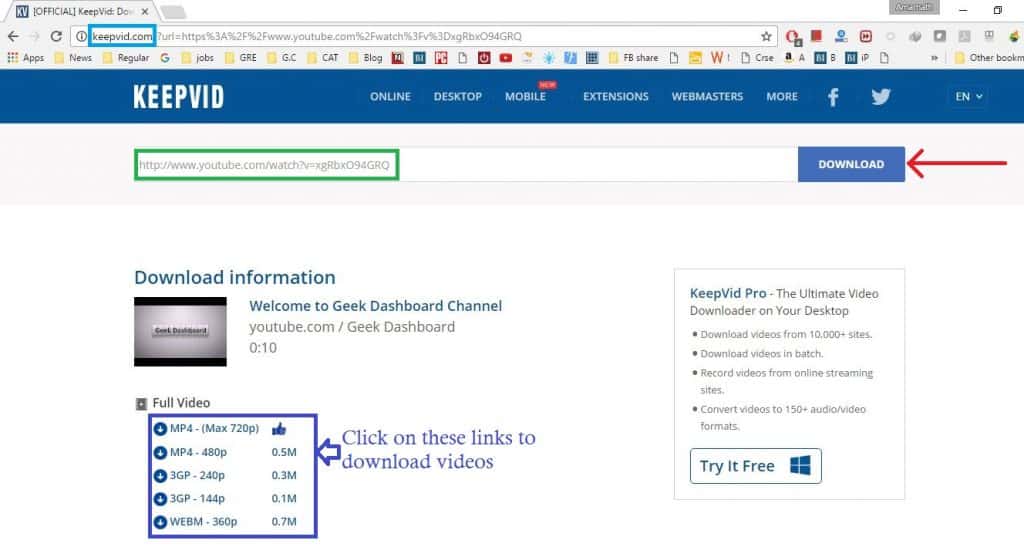
Task: Open the Crse bookmark
Action: (x=758, y=57)
